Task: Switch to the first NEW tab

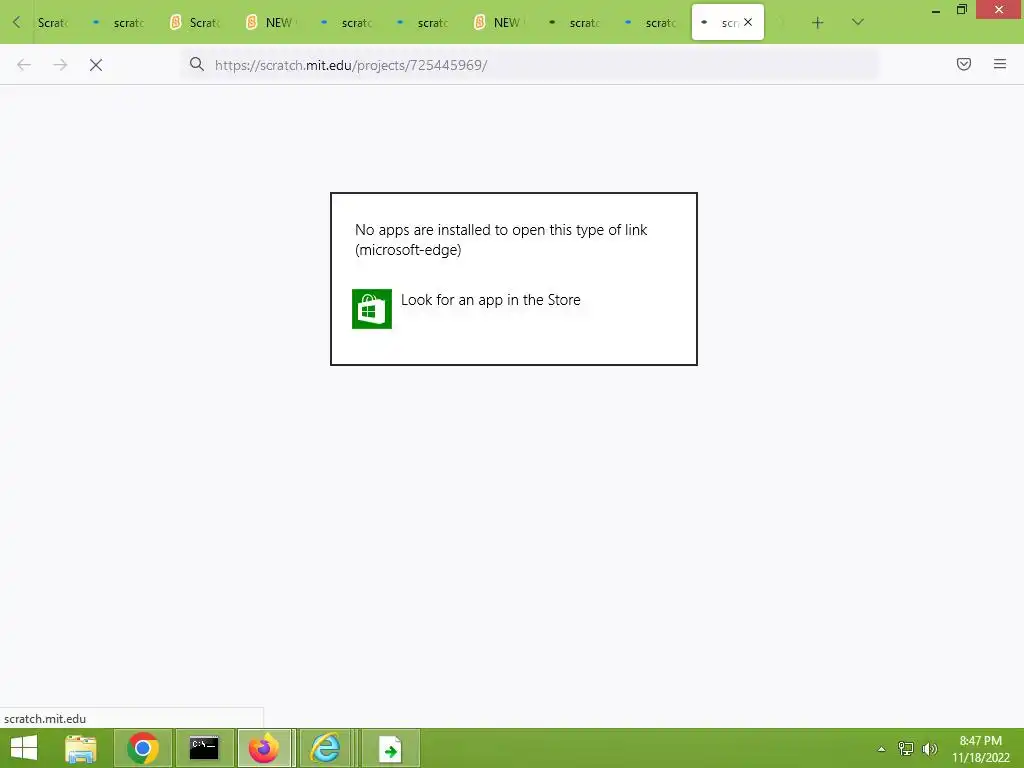Action: point(271,23)
